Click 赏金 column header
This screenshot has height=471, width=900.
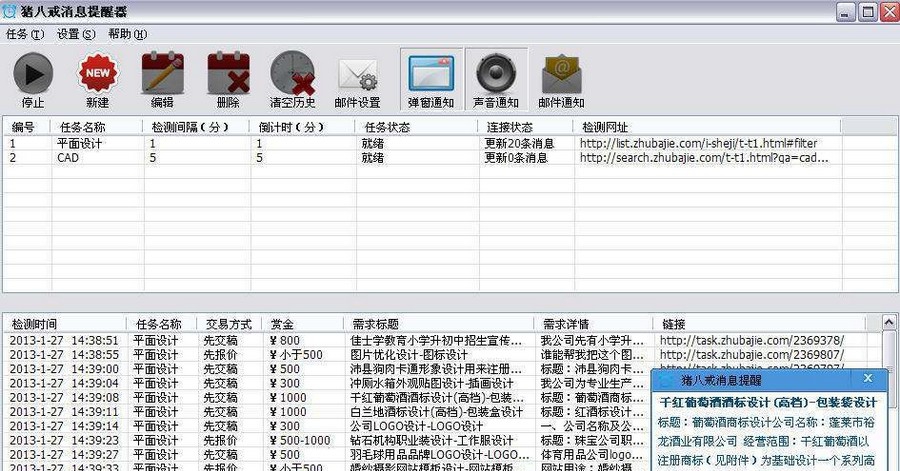[x=302, y=324]
